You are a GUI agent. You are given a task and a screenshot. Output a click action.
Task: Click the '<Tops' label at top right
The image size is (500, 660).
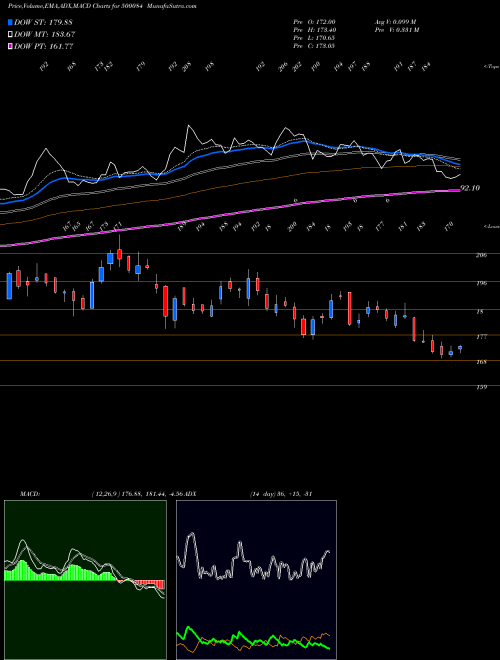point(491,66)
